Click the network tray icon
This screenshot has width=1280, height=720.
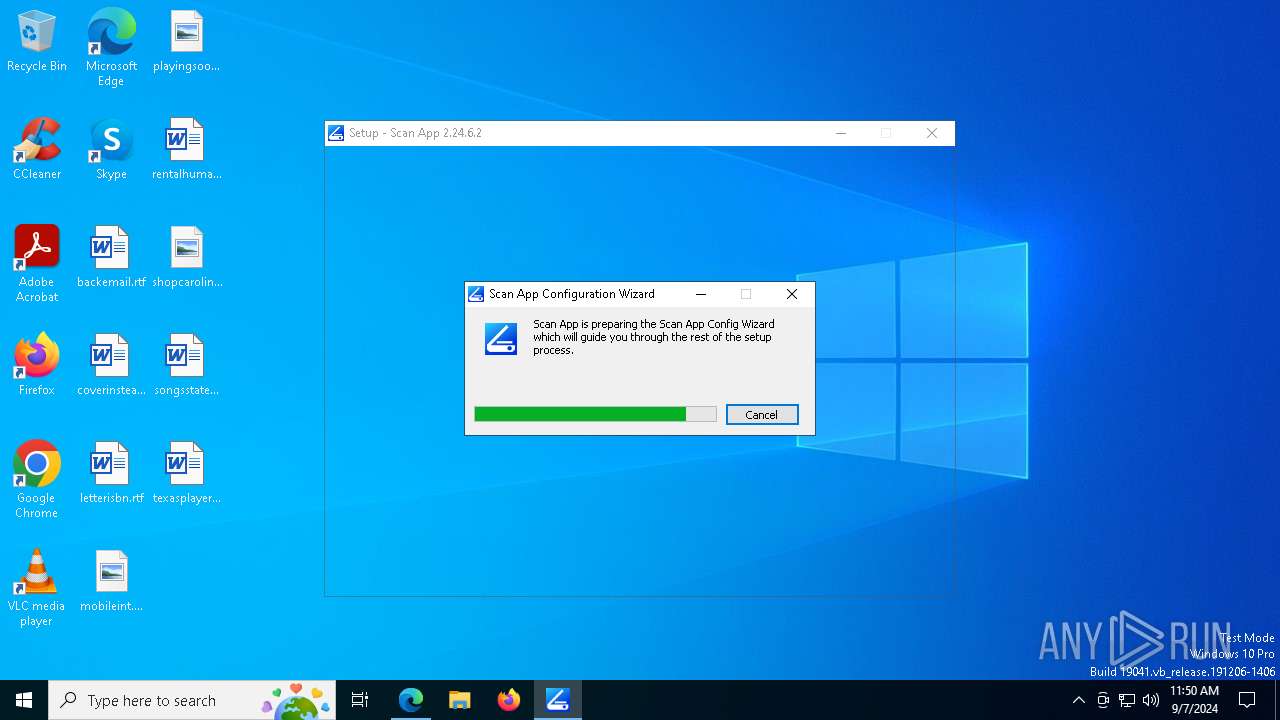(x=1127, y=700)
